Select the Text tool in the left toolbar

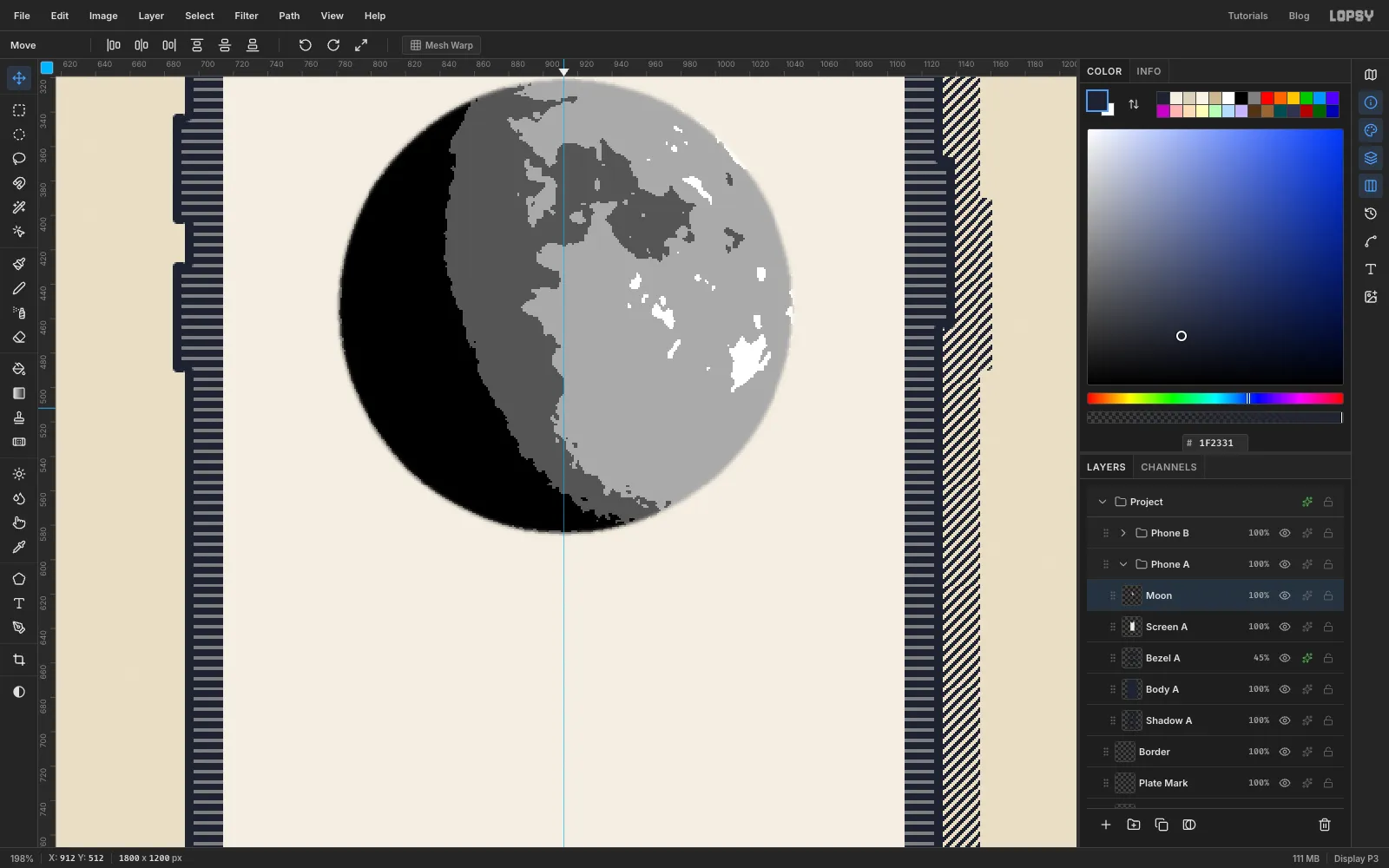click(19, 603)
